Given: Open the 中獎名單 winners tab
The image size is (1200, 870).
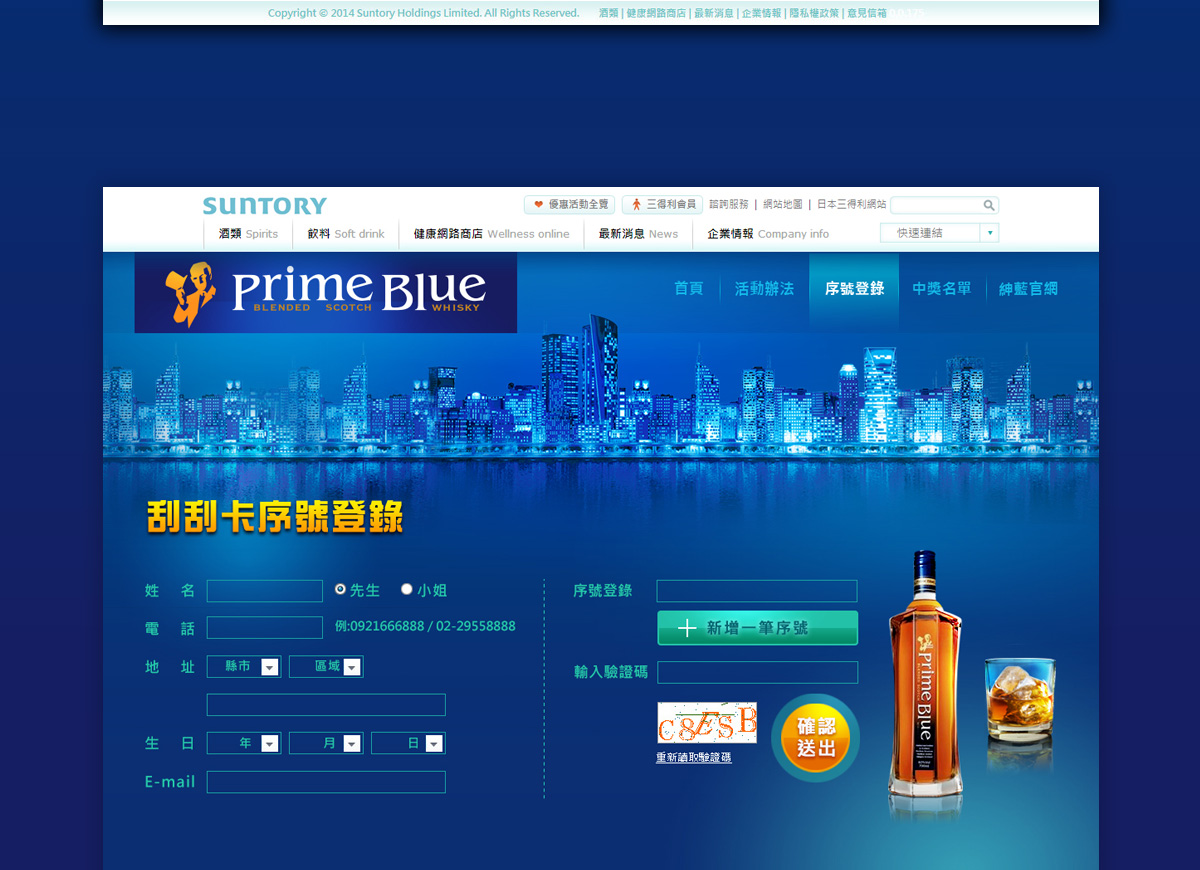Looking at the screenshot, I should pos(942,289).
